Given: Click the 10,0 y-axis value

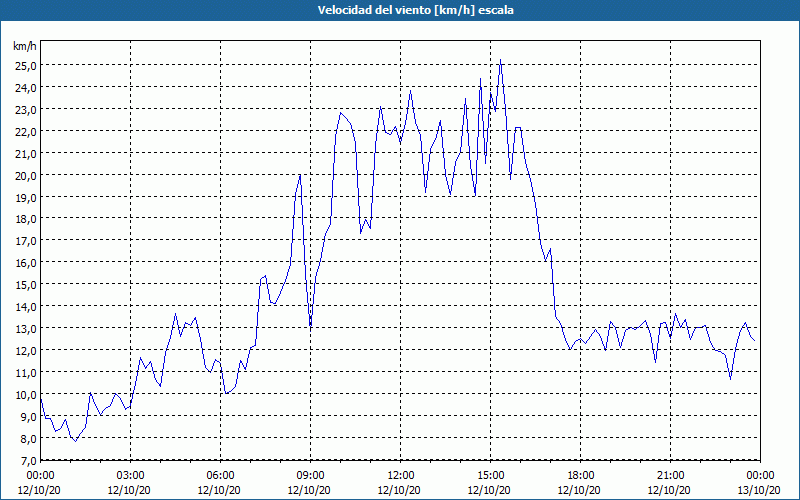Looking at the screenshot, I should 26,394.
